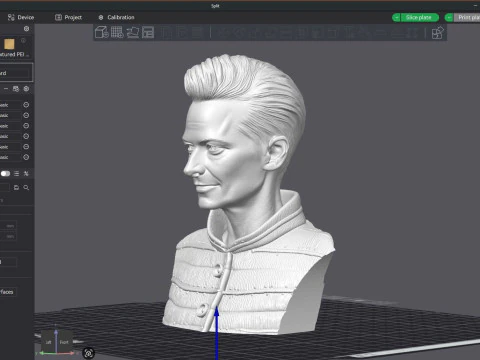Click the Add object cube icon
Viewport: 480px width, 360px height.
point(102,33)
